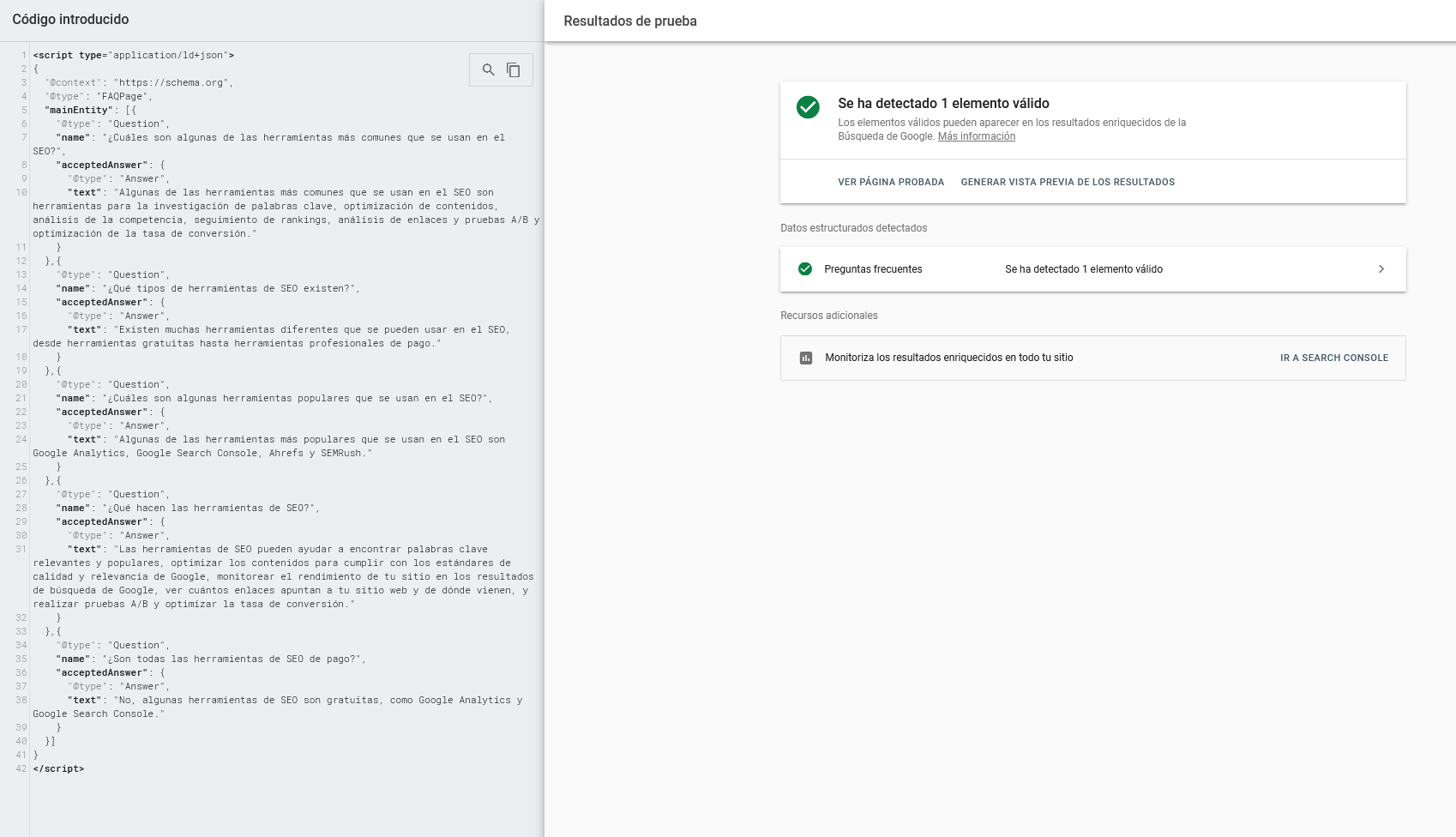The width and height of the screenshot is (1456, 837).
Task: Click answer text starting 'No, algunas herramientas de SEO'
Action: tap(278, 707)
